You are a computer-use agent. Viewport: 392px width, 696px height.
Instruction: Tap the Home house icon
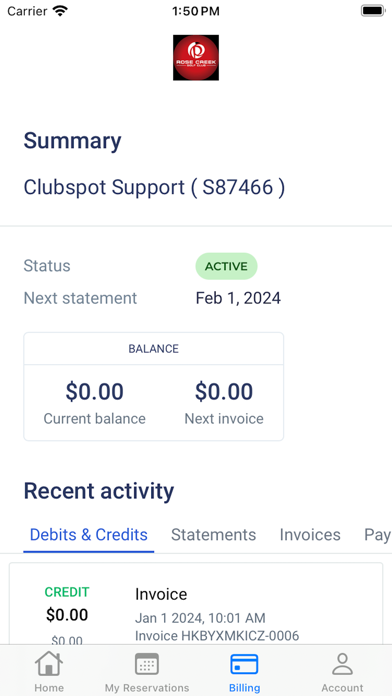click(x=49, y=664)
